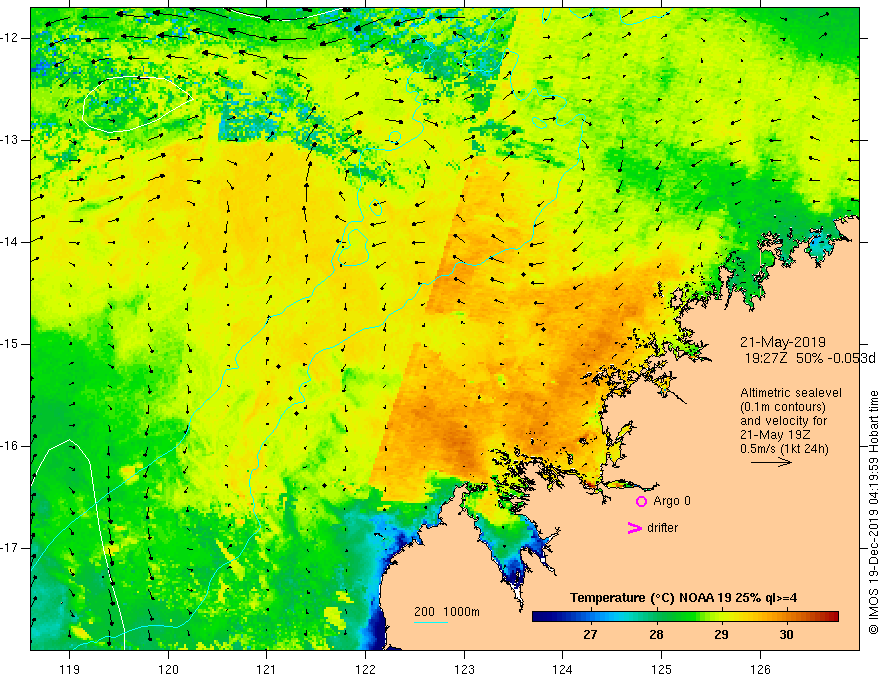Click latitude axis label -15
The height and width of the screenshot is (680, 880).
coord(11,344)
